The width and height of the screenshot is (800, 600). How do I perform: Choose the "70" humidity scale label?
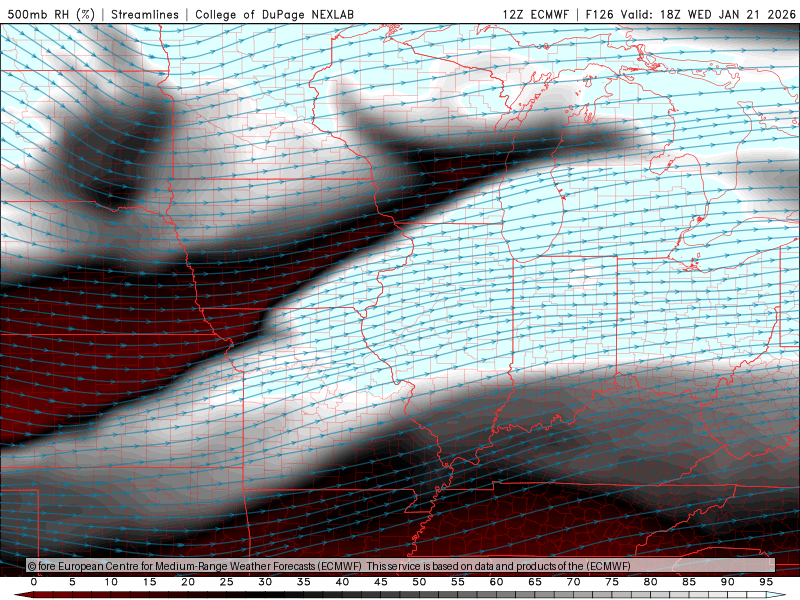click(x=573, y=582)
